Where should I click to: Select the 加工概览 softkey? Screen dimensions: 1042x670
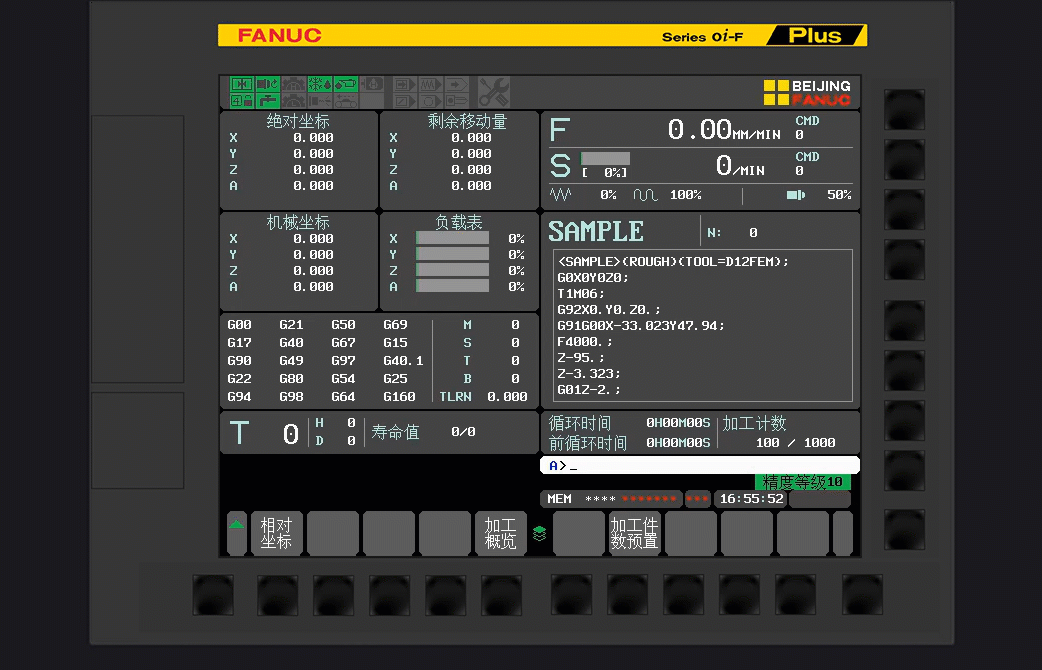(x=500, y=533)
